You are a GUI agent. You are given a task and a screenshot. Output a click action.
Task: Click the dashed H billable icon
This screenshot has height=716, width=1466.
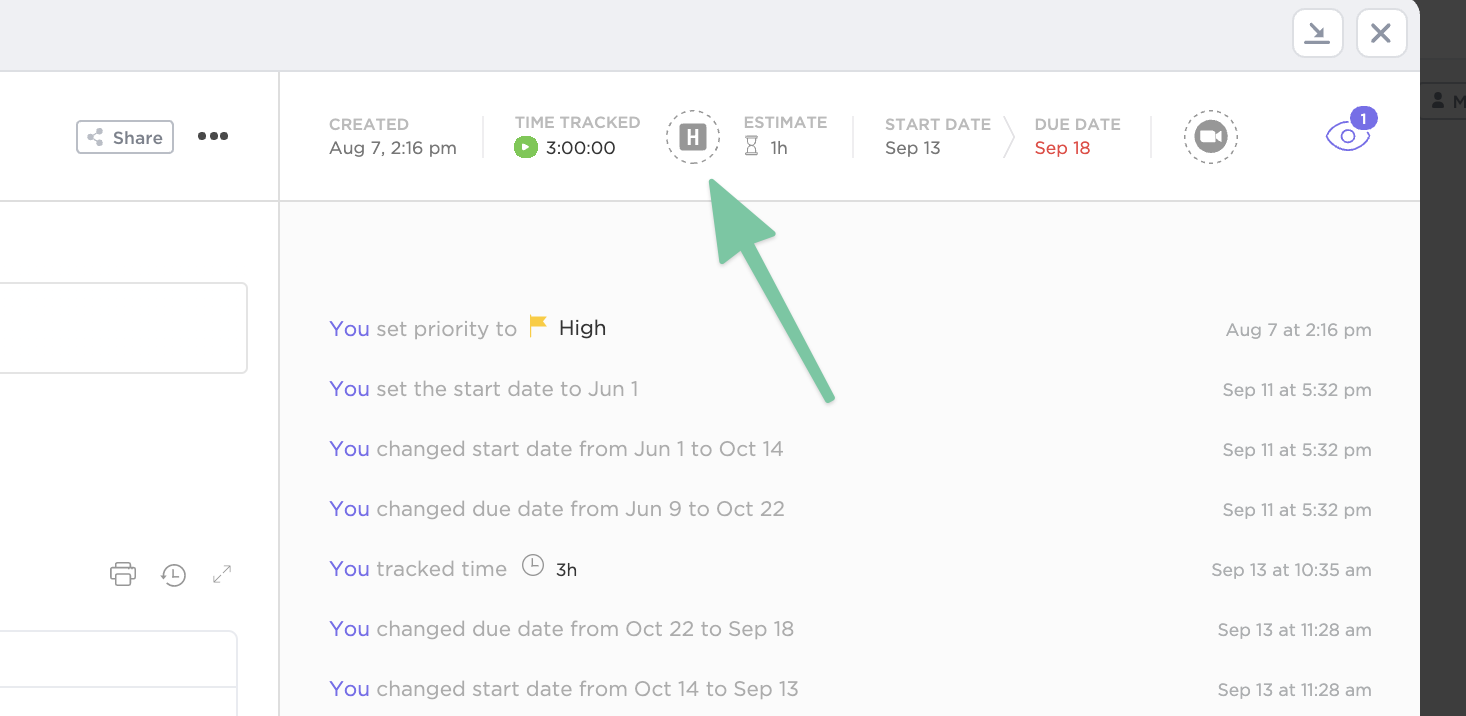pyautogui.click(x=693, y=137)
